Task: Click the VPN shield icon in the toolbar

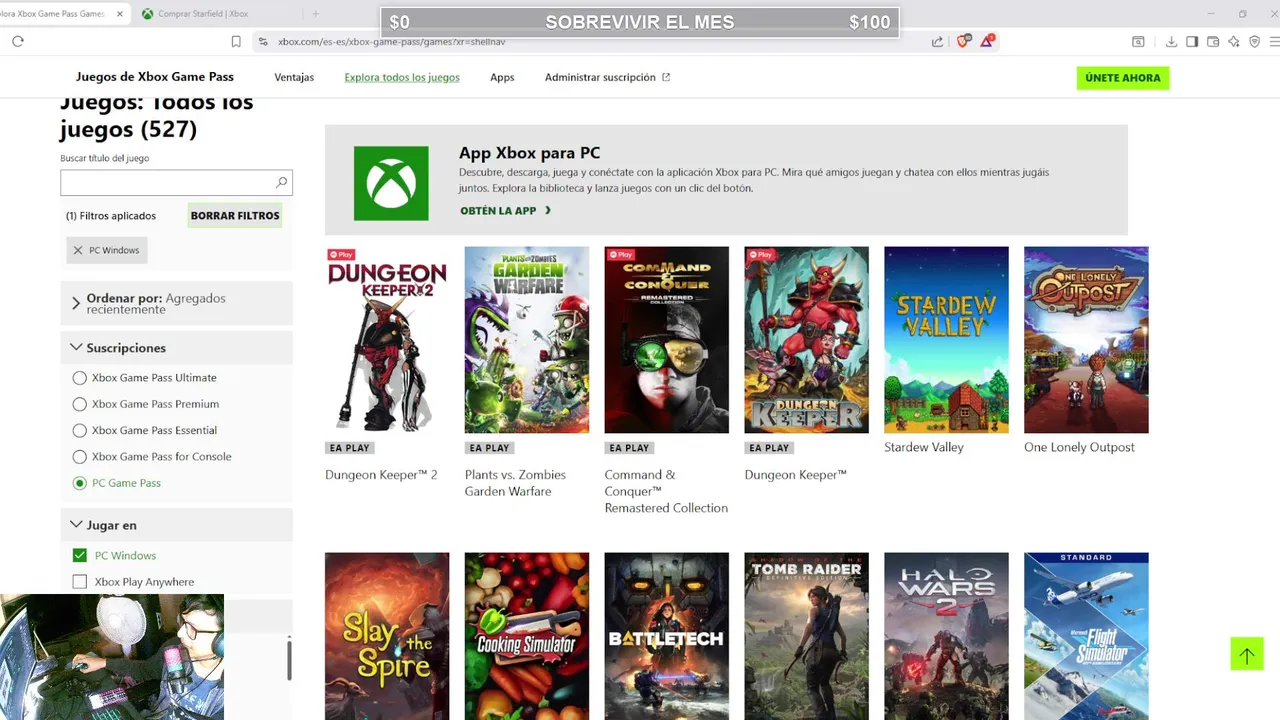Action: (x=1255, y=41)
